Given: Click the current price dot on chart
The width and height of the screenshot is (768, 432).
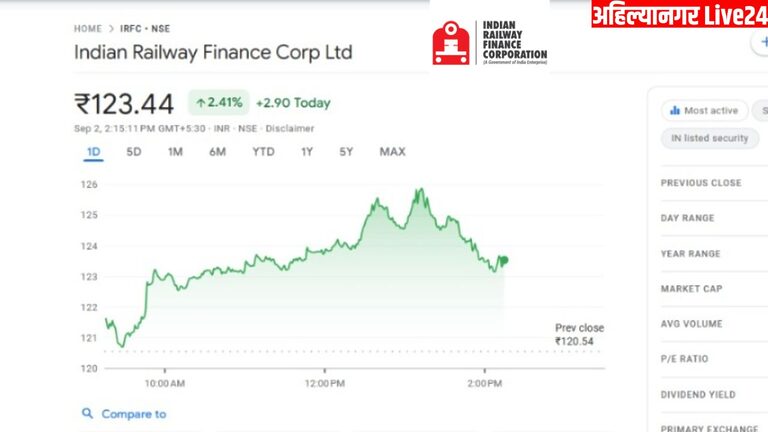Looking at the screenshot, I should click(x=504, y=260).
